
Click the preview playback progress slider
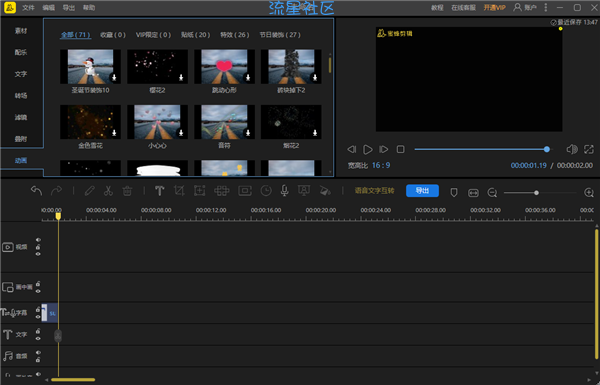point(482,149)
